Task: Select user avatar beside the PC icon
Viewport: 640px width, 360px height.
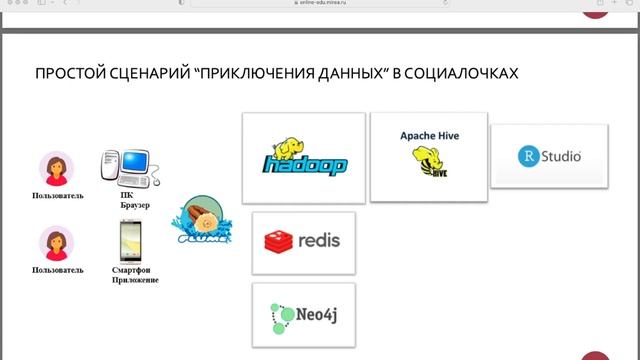Action: (x=56, y=169)
